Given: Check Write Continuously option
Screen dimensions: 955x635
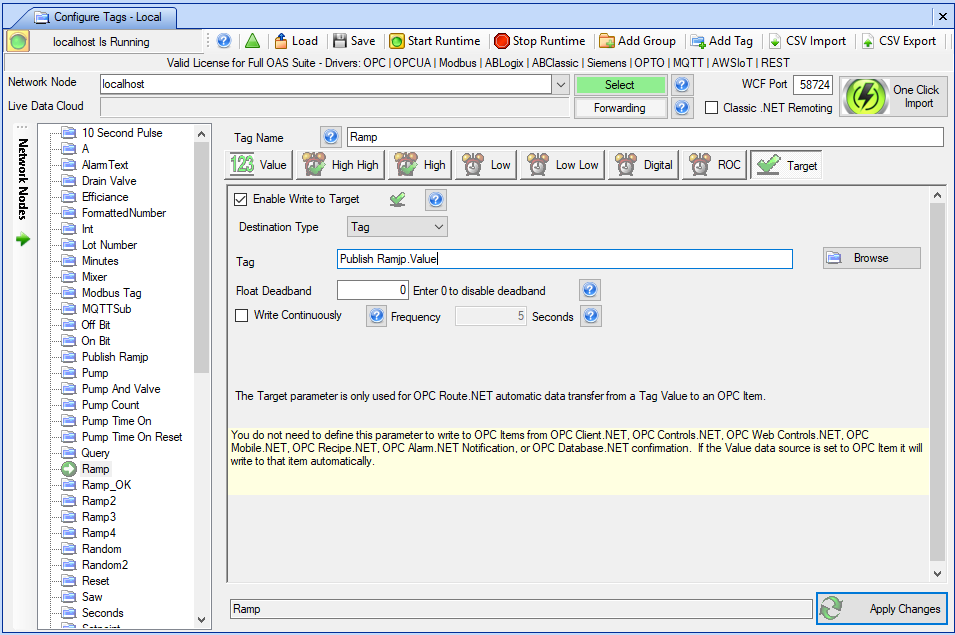Looking at the screenshot, I should [242, 315].
